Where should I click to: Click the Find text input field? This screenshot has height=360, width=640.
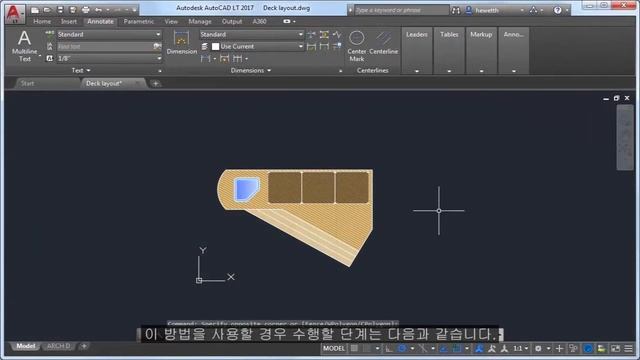[x=104, y=46]
